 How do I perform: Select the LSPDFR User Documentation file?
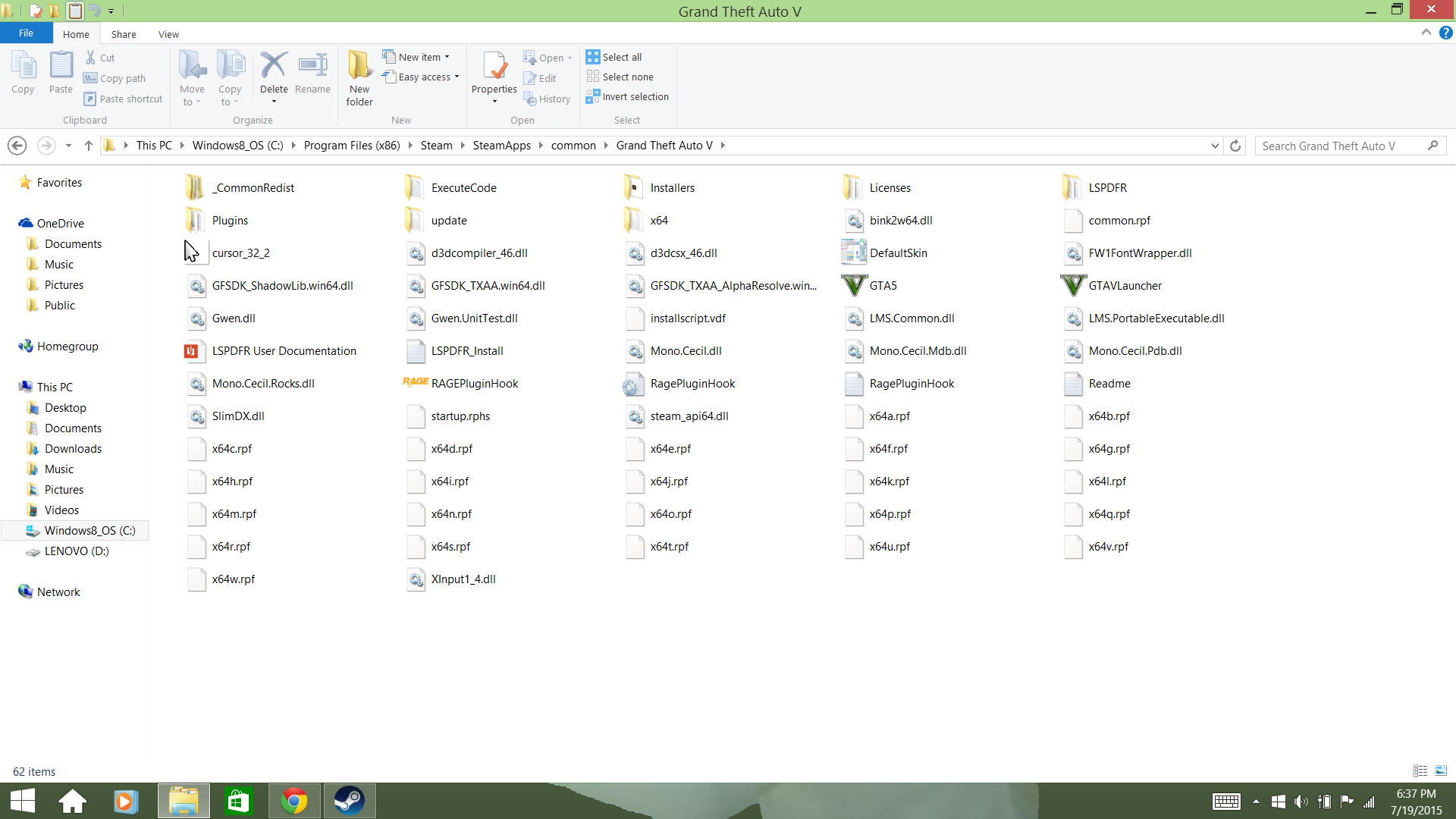[x=284, y=351]
